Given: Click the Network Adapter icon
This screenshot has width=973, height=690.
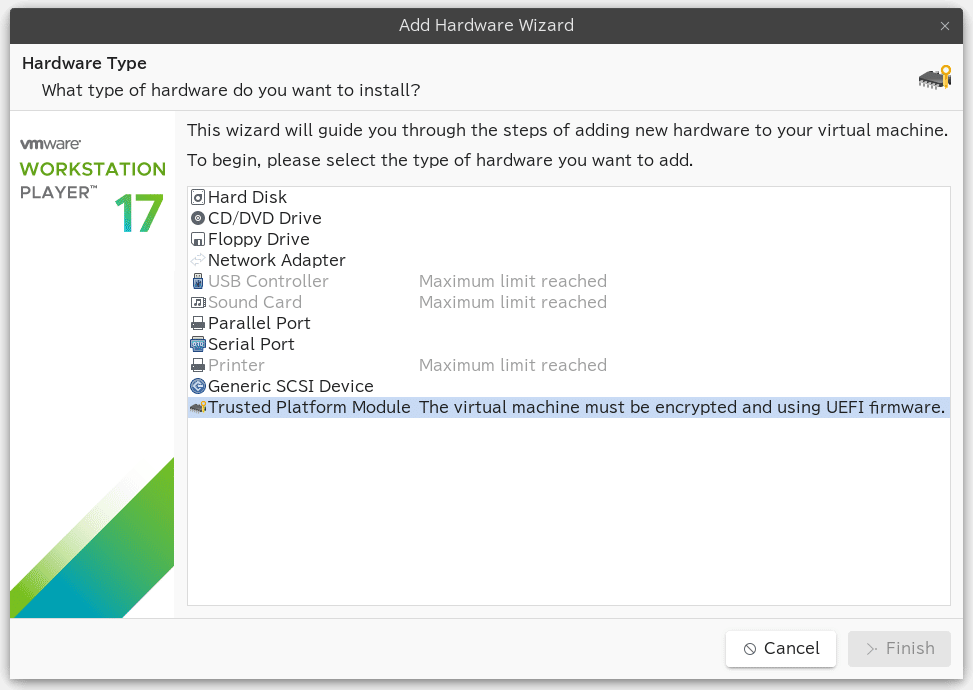Looking at the screenshot, I should (199, 260).
